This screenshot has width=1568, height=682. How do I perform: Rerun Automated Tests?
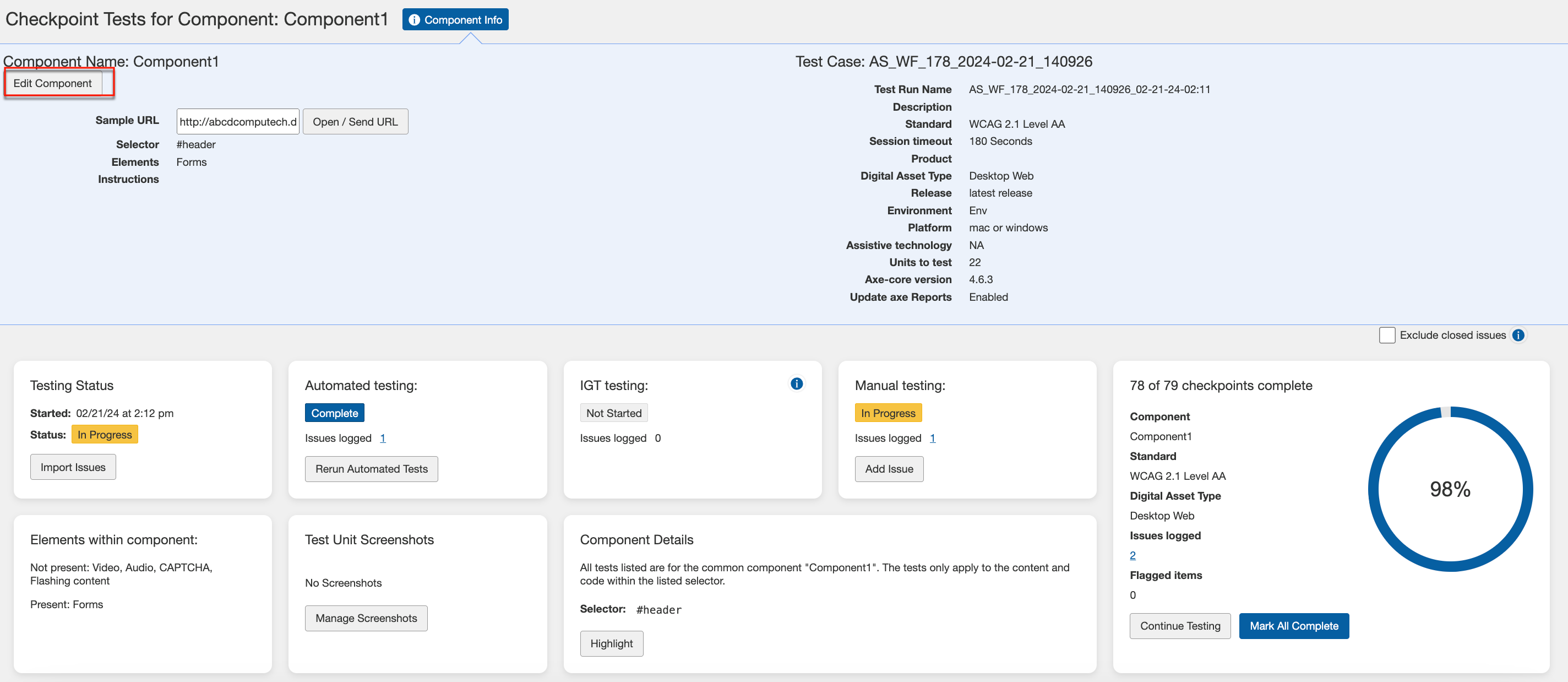coord(371,469)
